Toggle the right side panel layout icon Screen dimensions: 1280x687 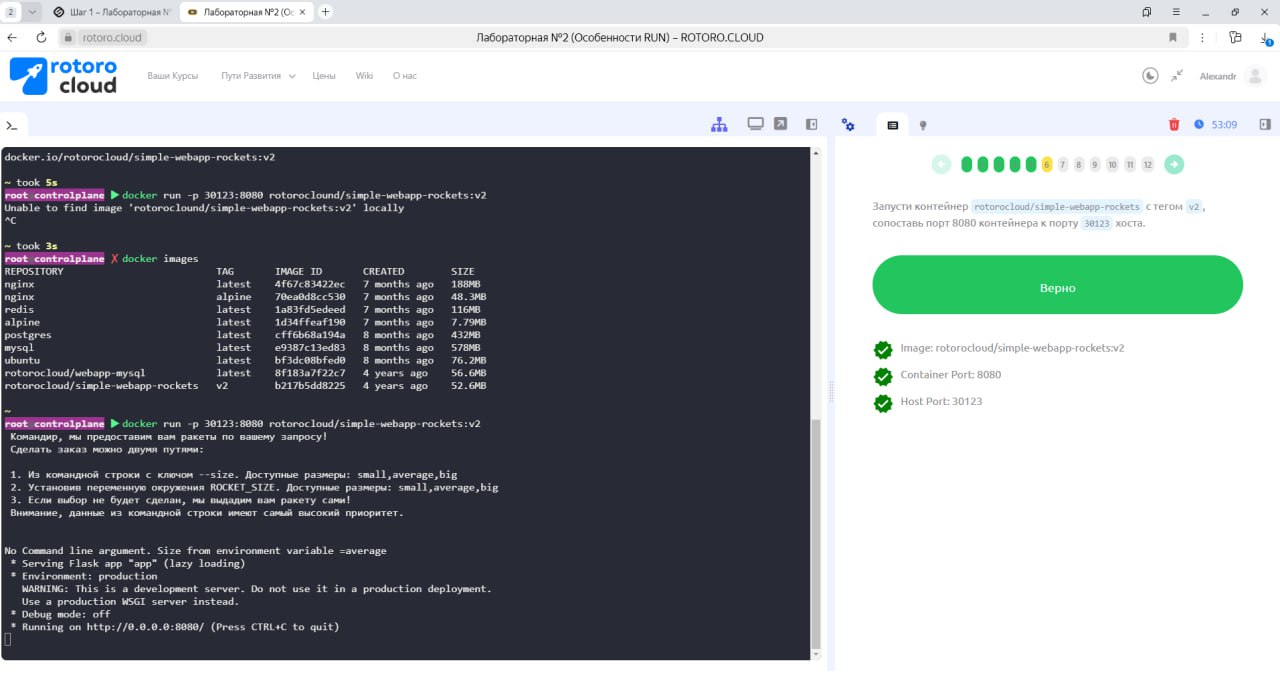(x=1265, y=125)
